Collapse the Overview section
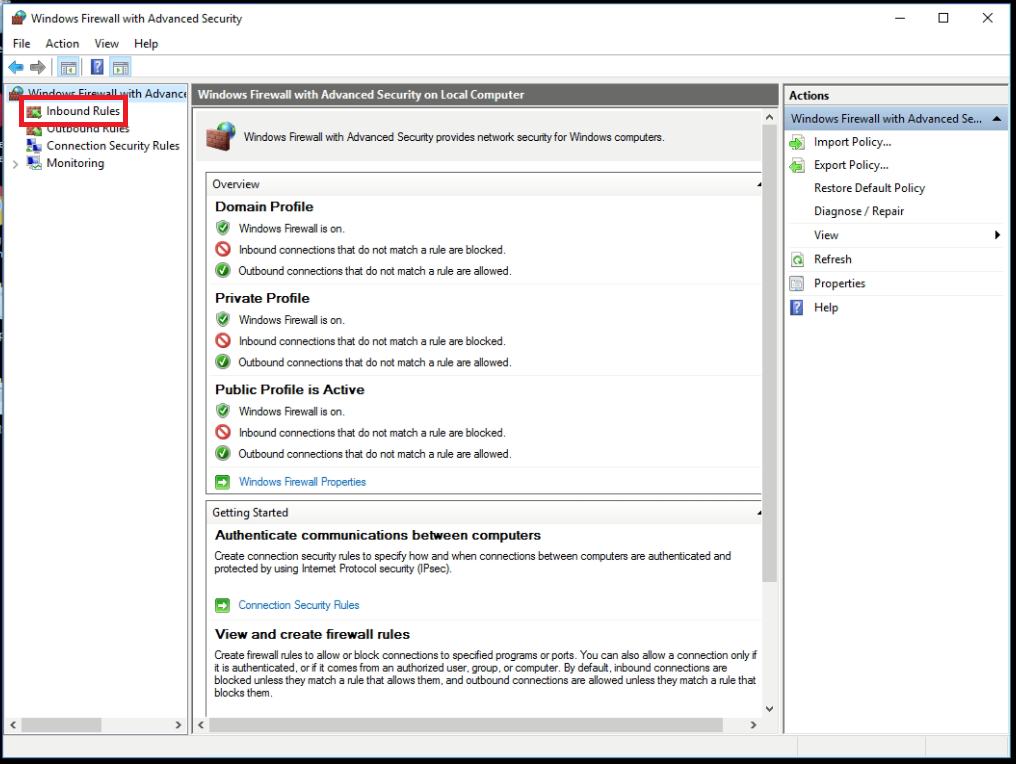The image size is (1016, 764). pos(757,185)
